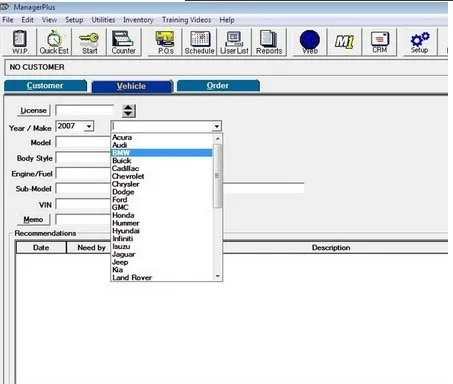453x384 pixels.
Task: Click the License button
Action: (x=33, y=110)
